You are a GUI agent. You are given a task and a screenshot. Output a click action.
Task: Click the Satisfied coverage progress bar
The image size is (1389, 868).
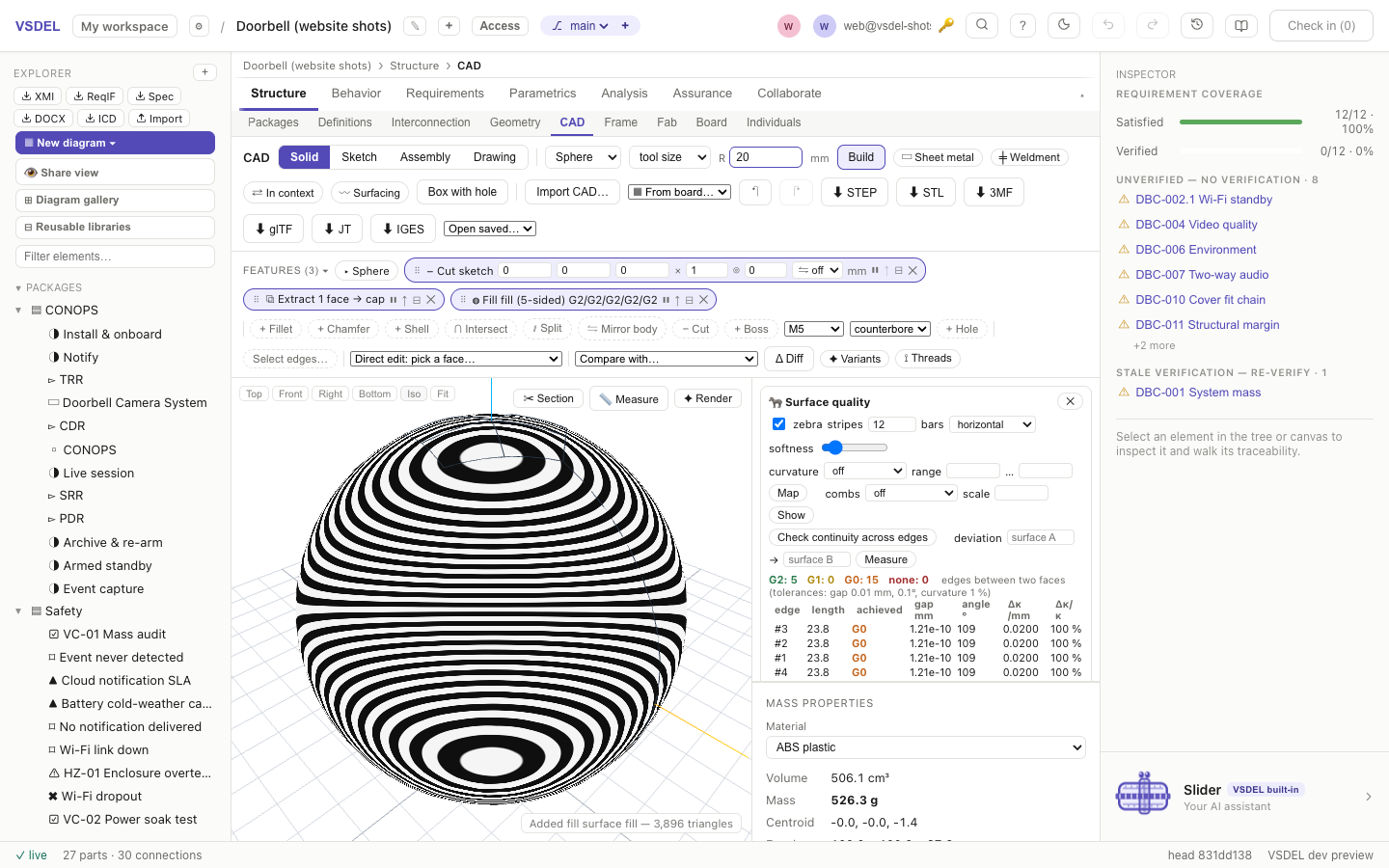(x=1240, y=122)
